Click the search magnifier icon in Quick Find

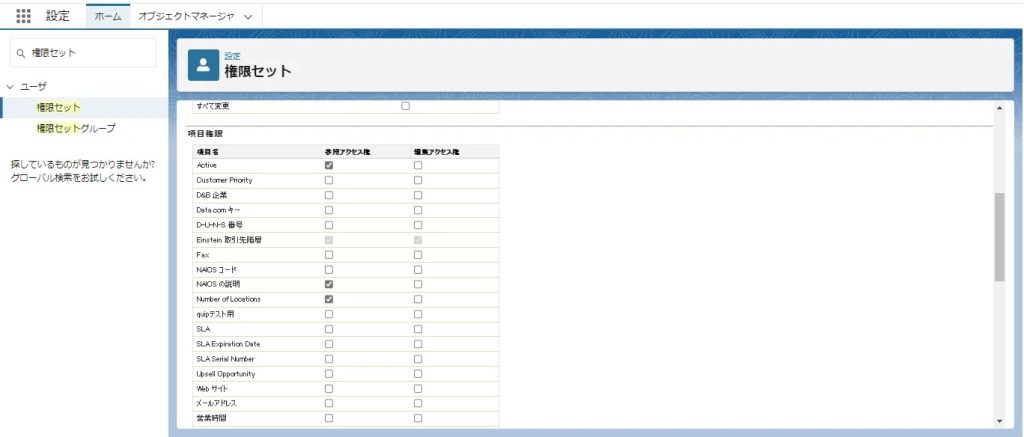(x=21, y=54)
